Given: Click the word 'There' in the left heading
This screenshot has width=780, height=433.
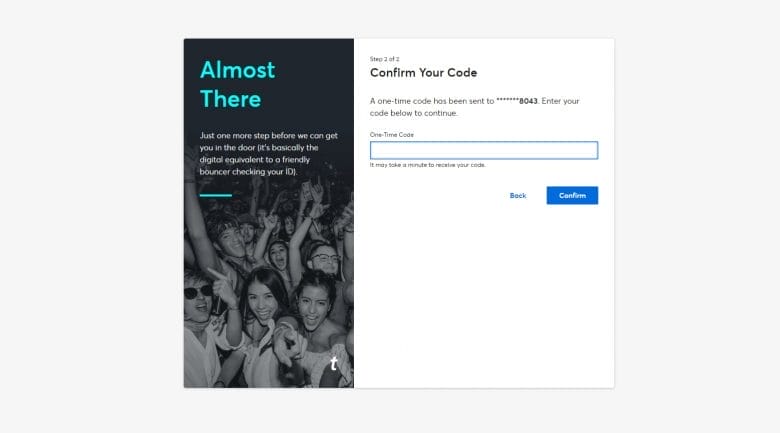Looking at the screenshot, I should pos(230,99).
